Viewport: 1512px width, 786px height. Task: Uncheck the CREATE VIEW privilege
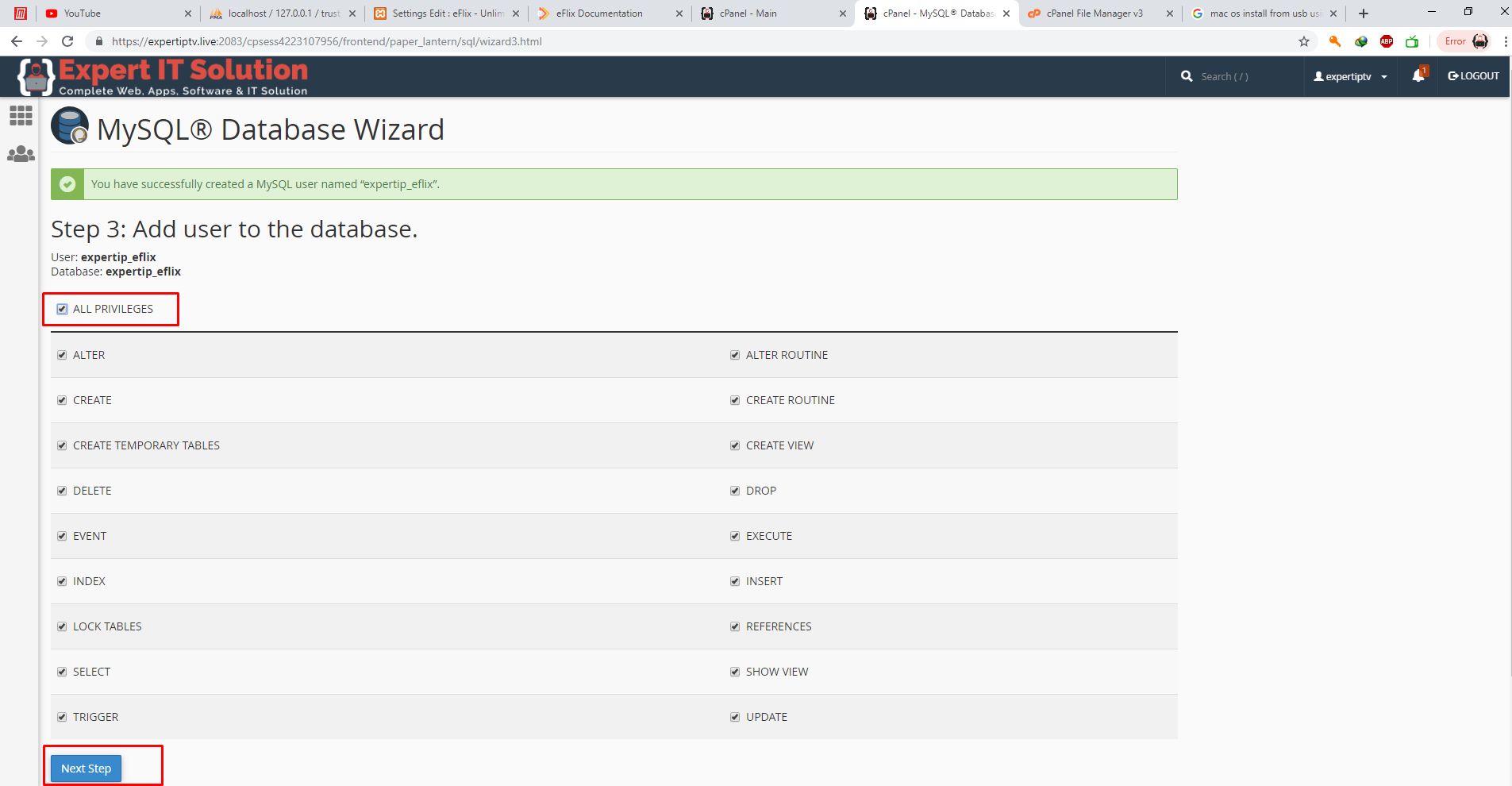[x=735, y=445]
